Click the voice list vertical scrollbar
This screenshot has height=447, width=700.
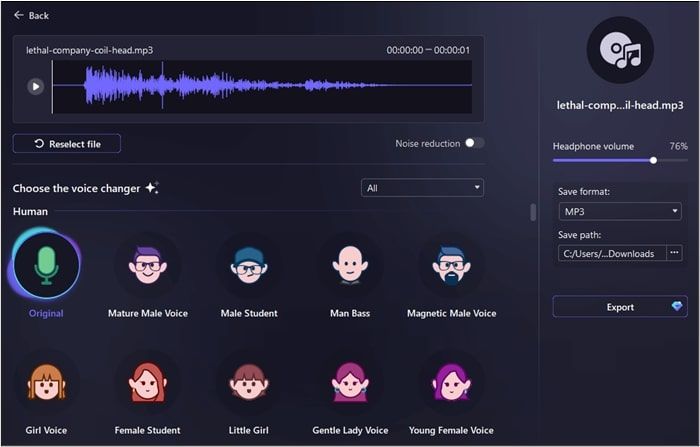coord(533,212)
